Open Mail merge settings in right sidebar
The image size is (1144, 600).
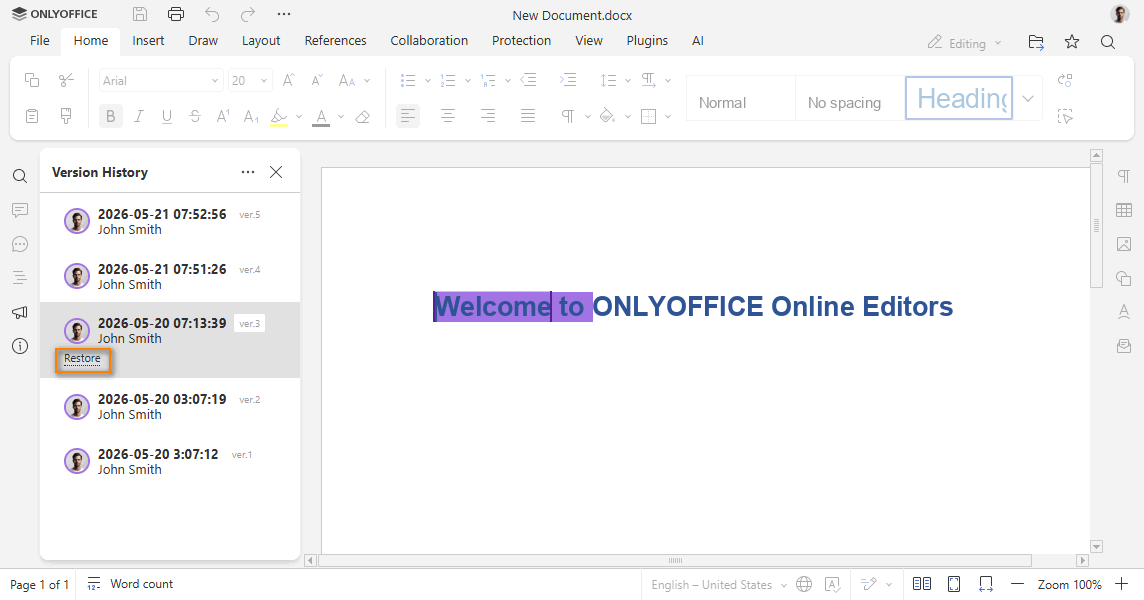coord(1124,346)
